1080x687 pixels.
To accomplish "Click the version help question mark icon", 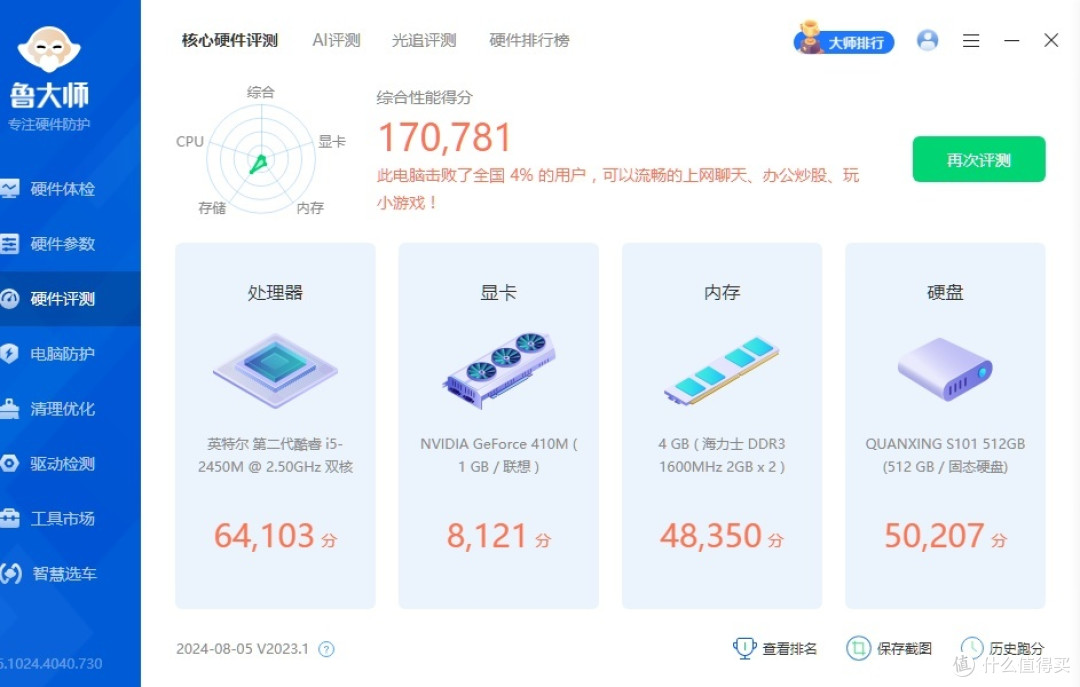I will coord(326,649).
